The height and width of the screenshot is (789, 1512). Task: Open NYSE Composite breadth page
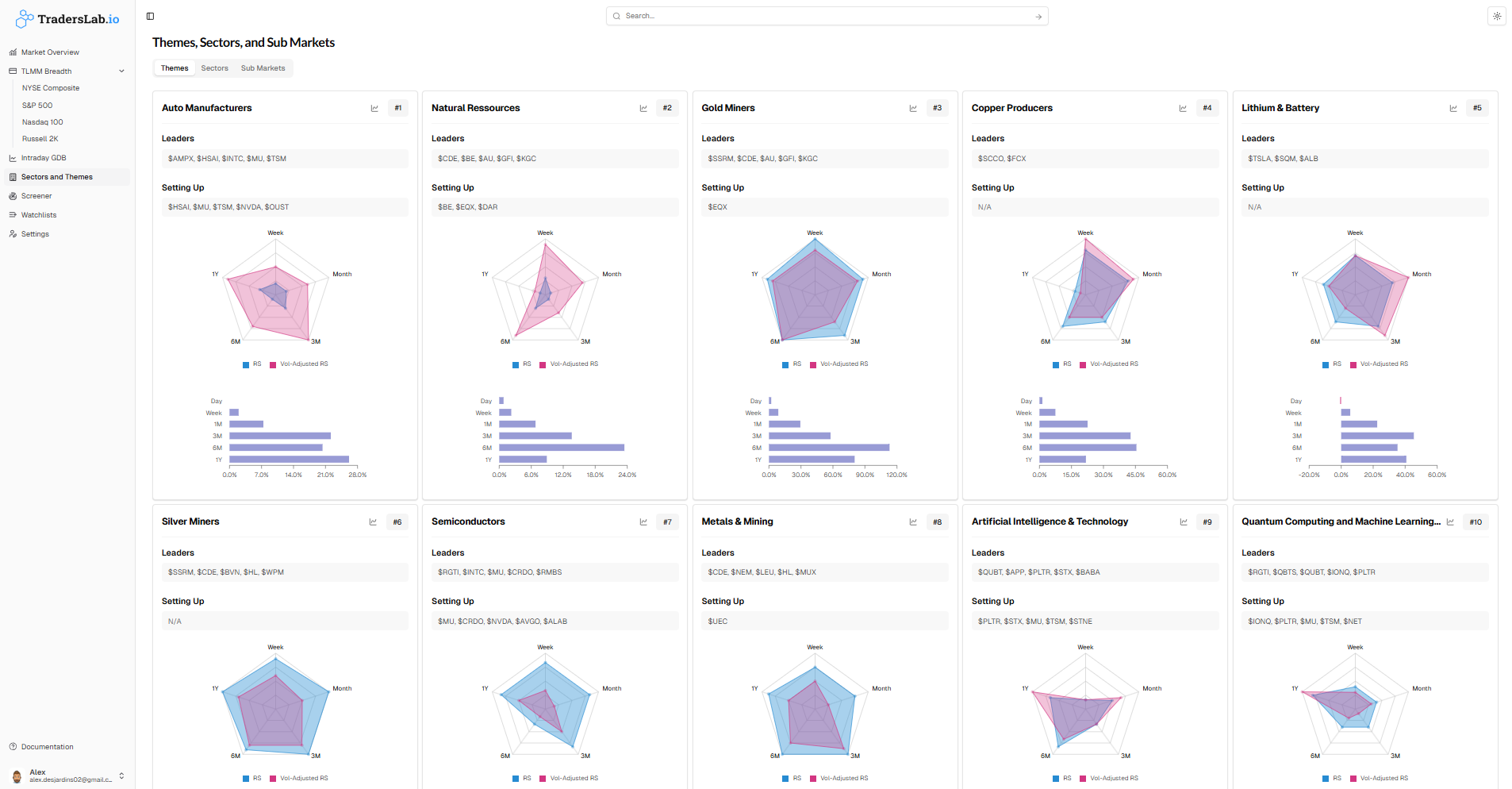point(51,88)
